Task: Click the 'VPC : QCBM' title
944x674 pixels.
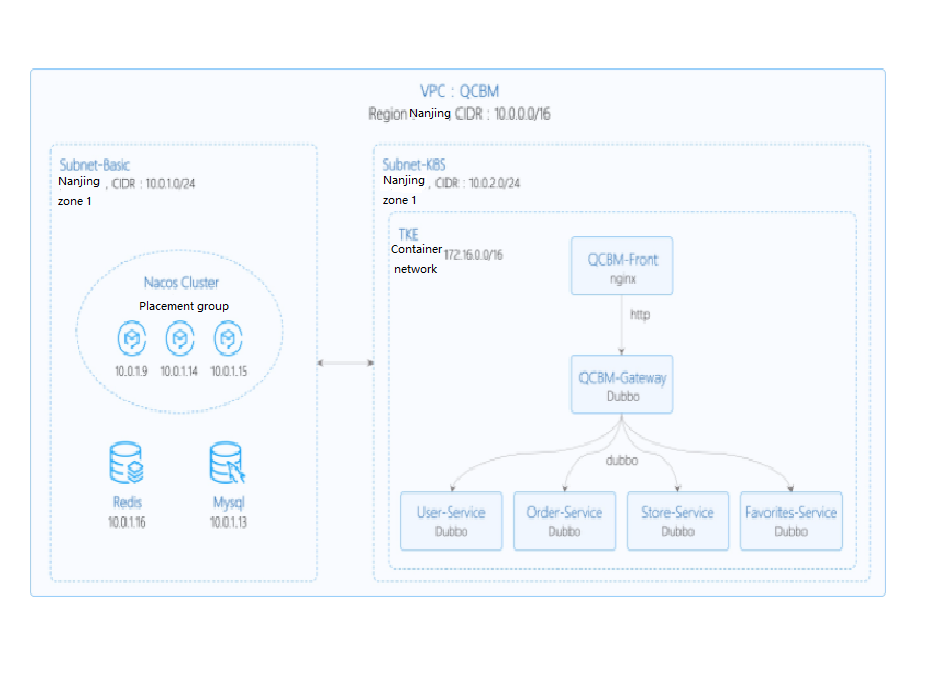Action: pos(459,91)
